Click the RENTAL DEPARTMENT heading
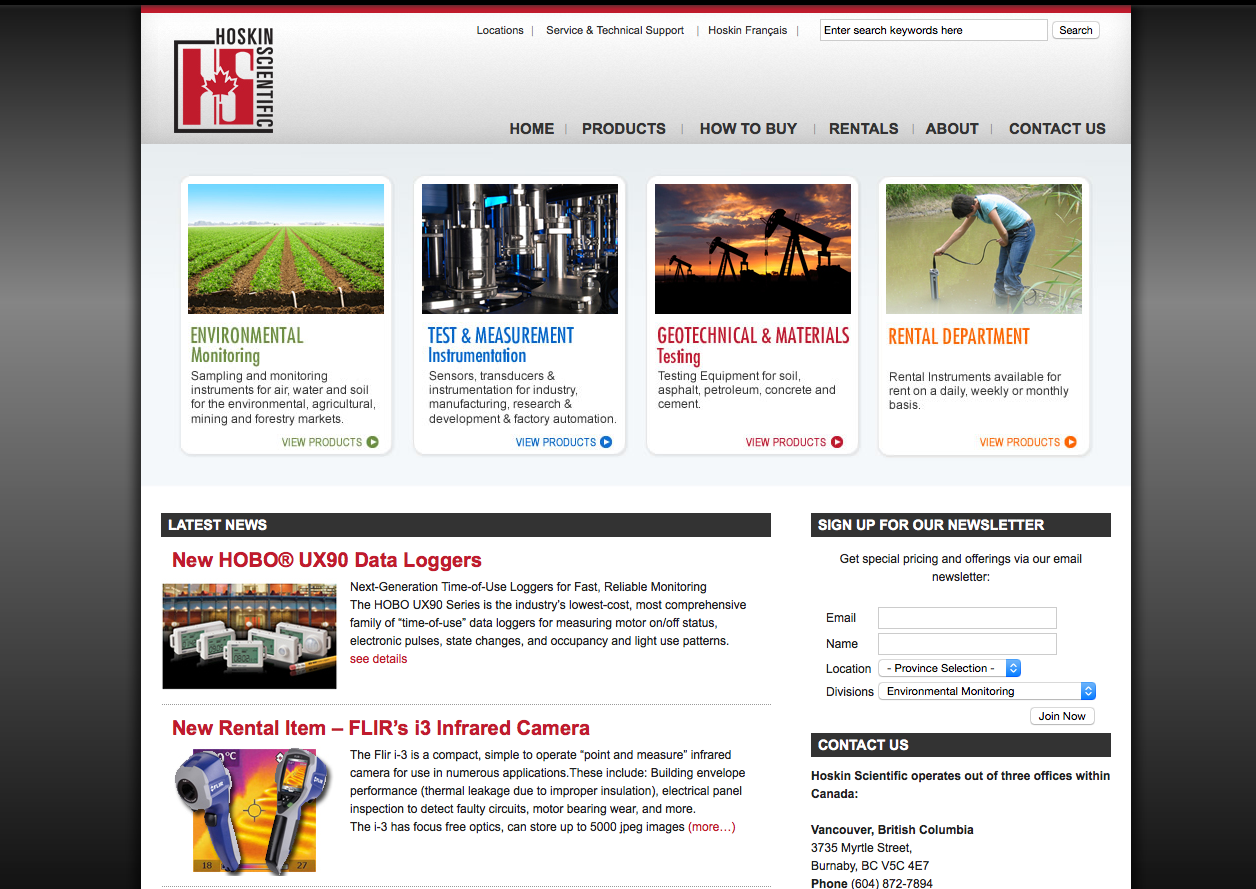The image size is (1256, 889). tap(959, 336)
